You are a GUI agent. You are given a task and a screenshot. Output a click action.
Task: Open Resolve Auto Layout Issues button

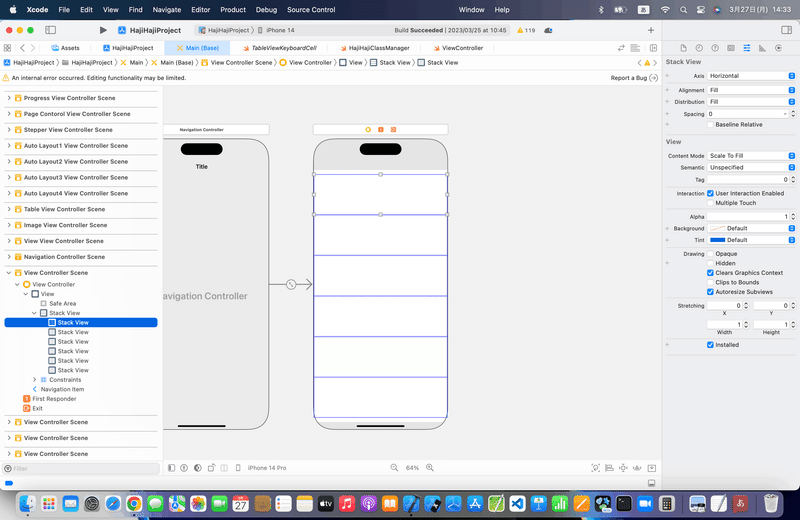(637, 467)
